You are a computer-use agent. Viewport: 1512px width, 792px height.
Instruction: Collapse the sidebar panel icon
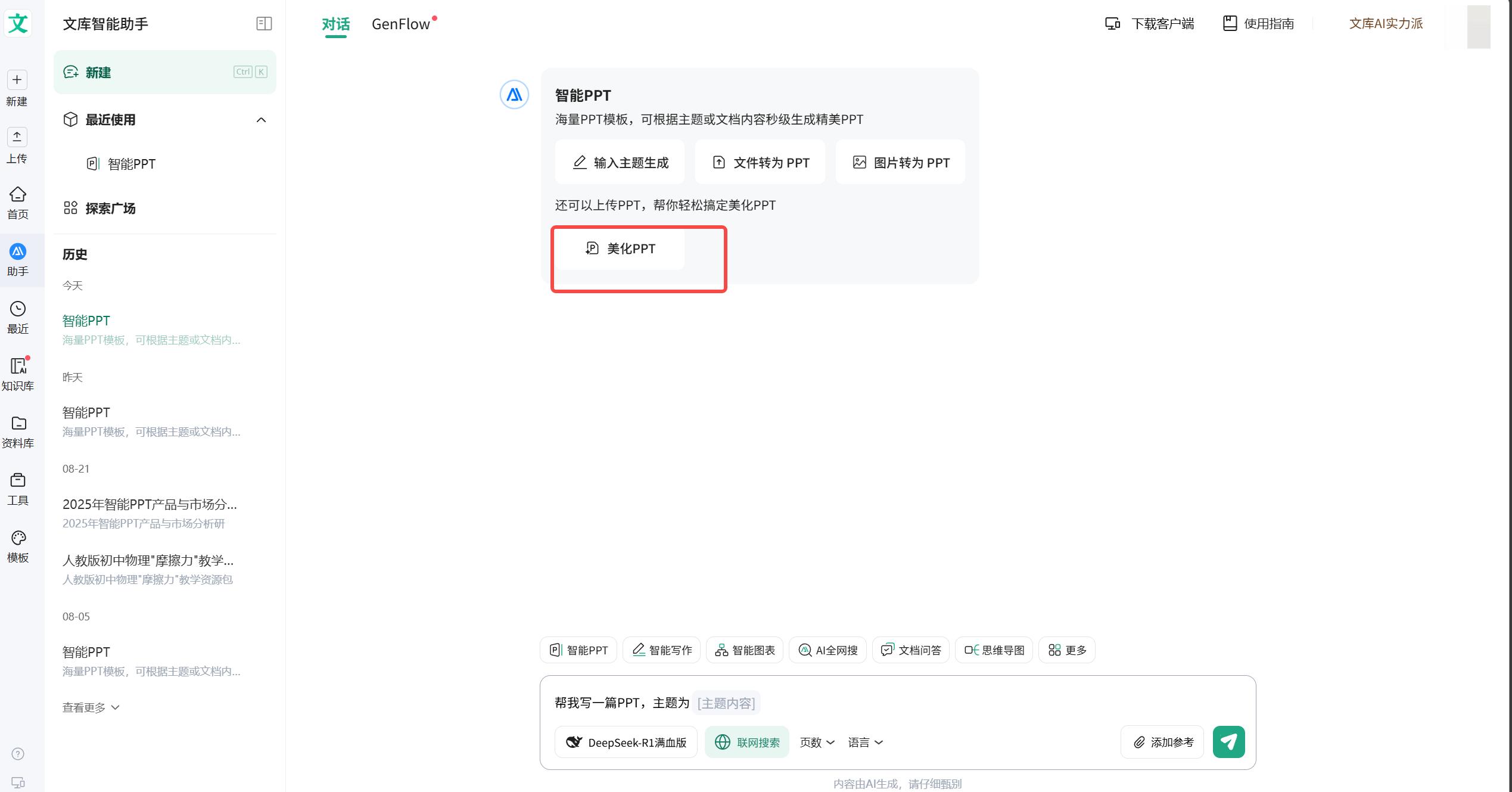(x=264, y=24)
